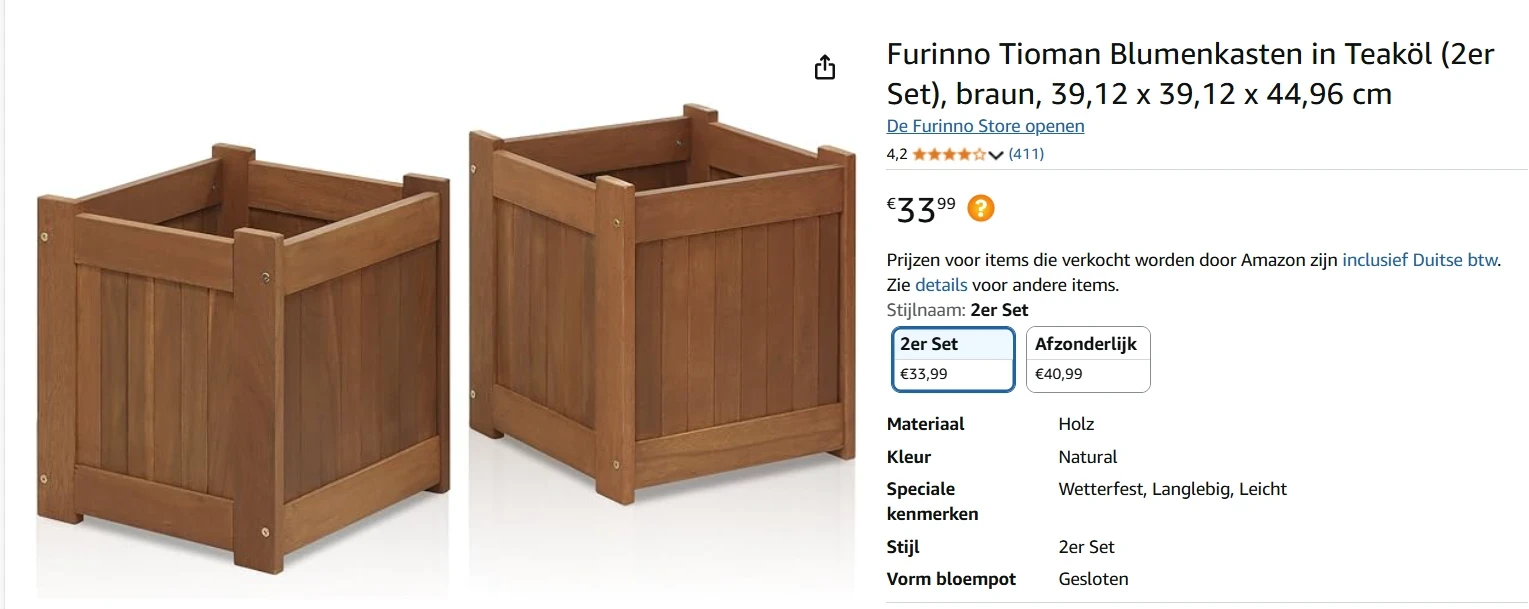
Task: Click the 'Gesloten' pot shape value
Action: pos(1093,579)
